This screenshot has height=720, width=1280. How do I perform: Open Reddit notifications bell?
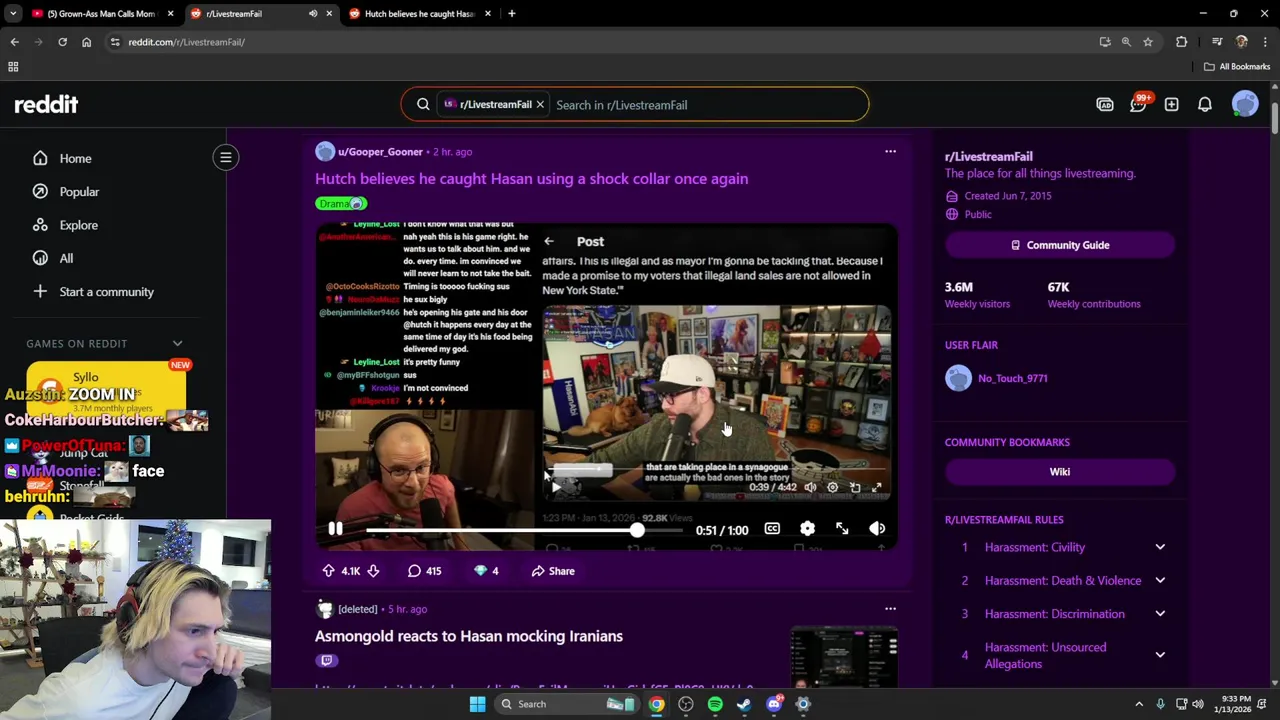pos(1205,104)
